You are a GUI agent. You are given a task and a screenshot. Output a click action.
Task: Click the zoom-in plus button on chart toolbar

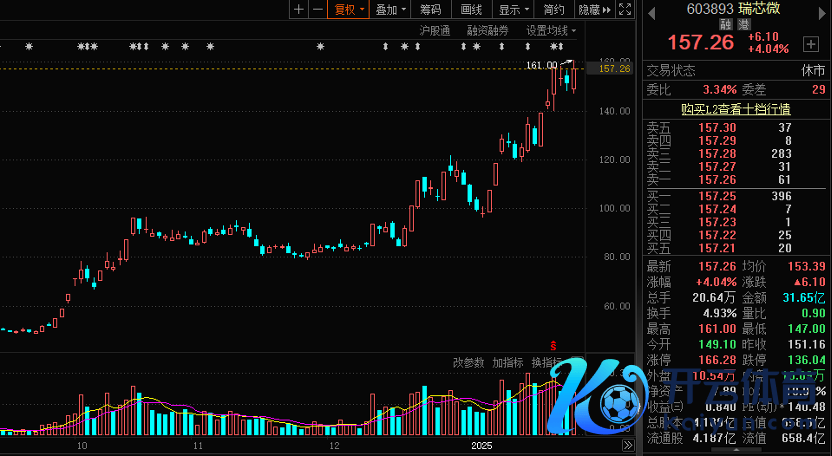[x=298, y=10]
